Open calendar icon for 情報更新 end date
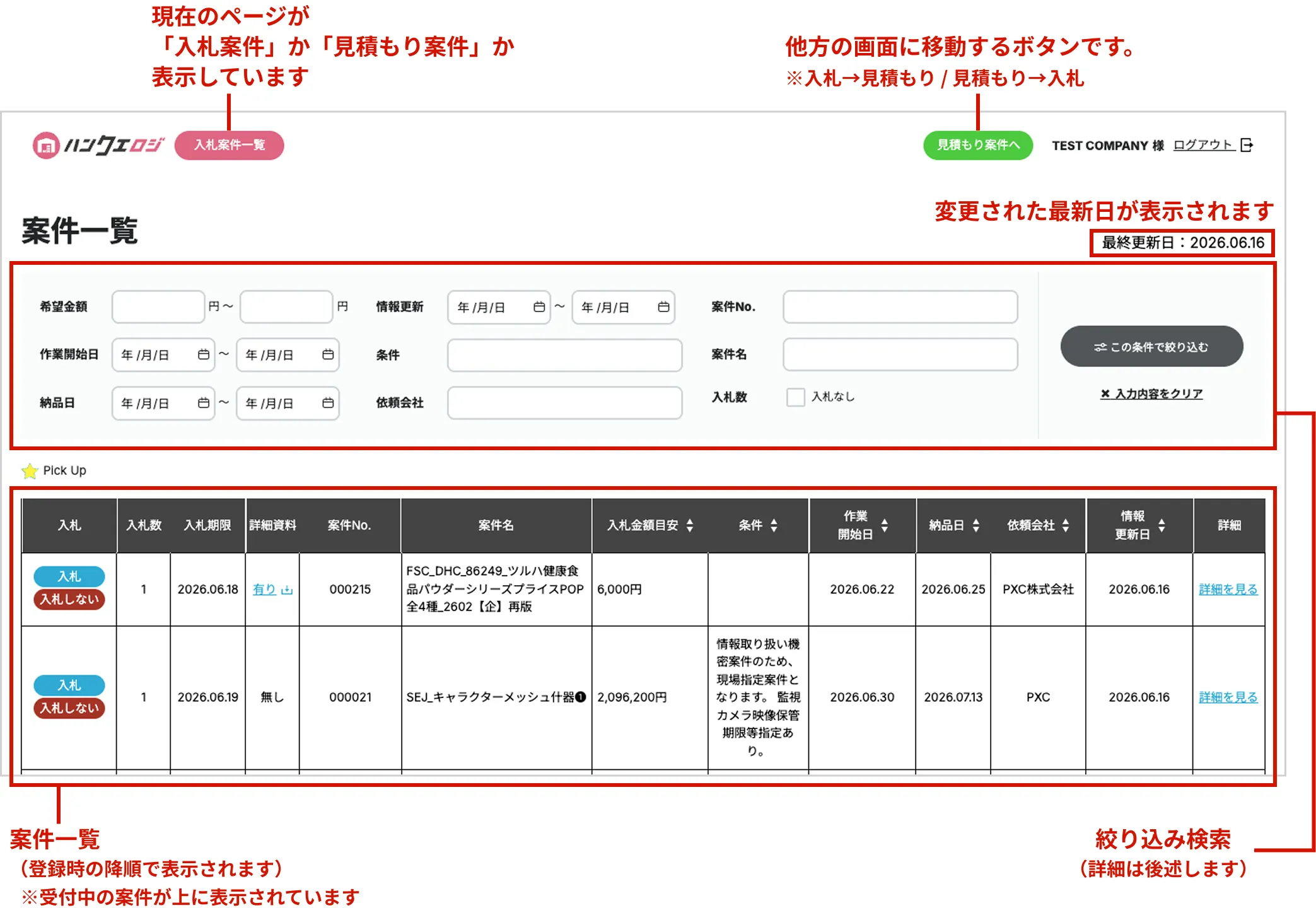 pos(663,307)
